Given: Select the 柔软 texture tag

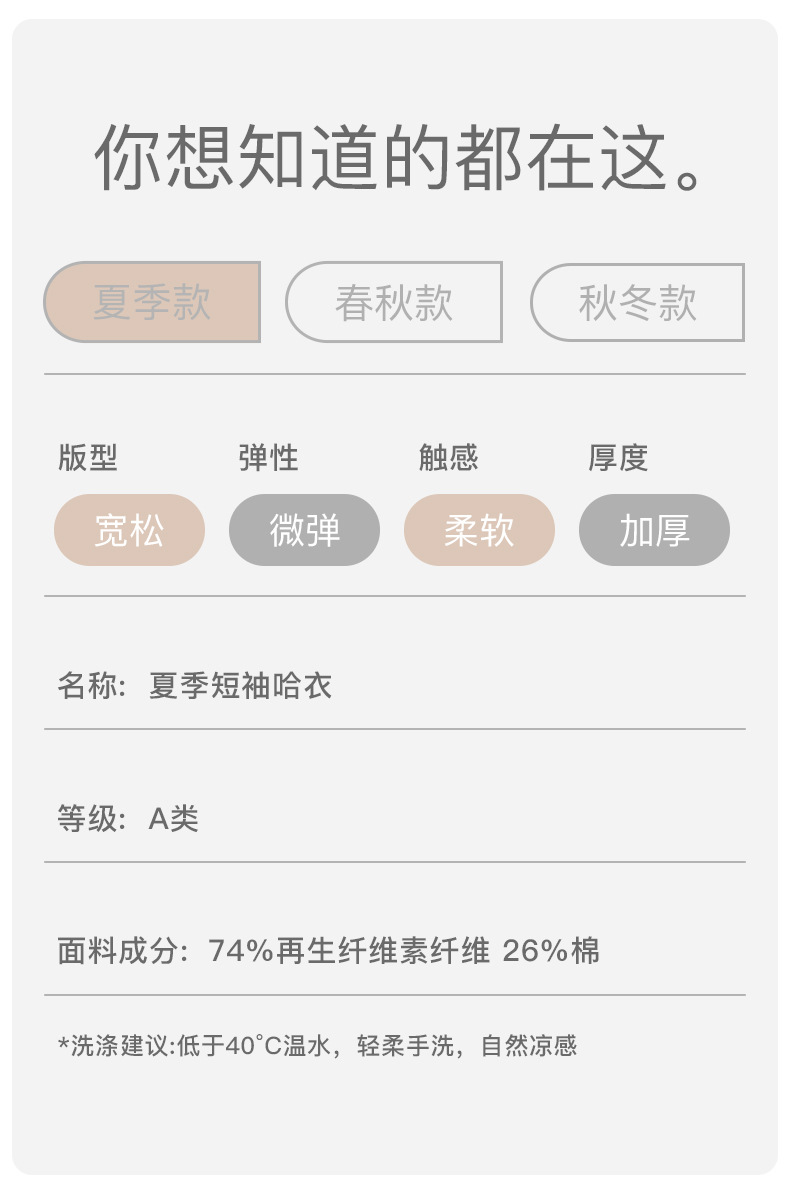Looking at the screenshot, I should tap(479, 530).
